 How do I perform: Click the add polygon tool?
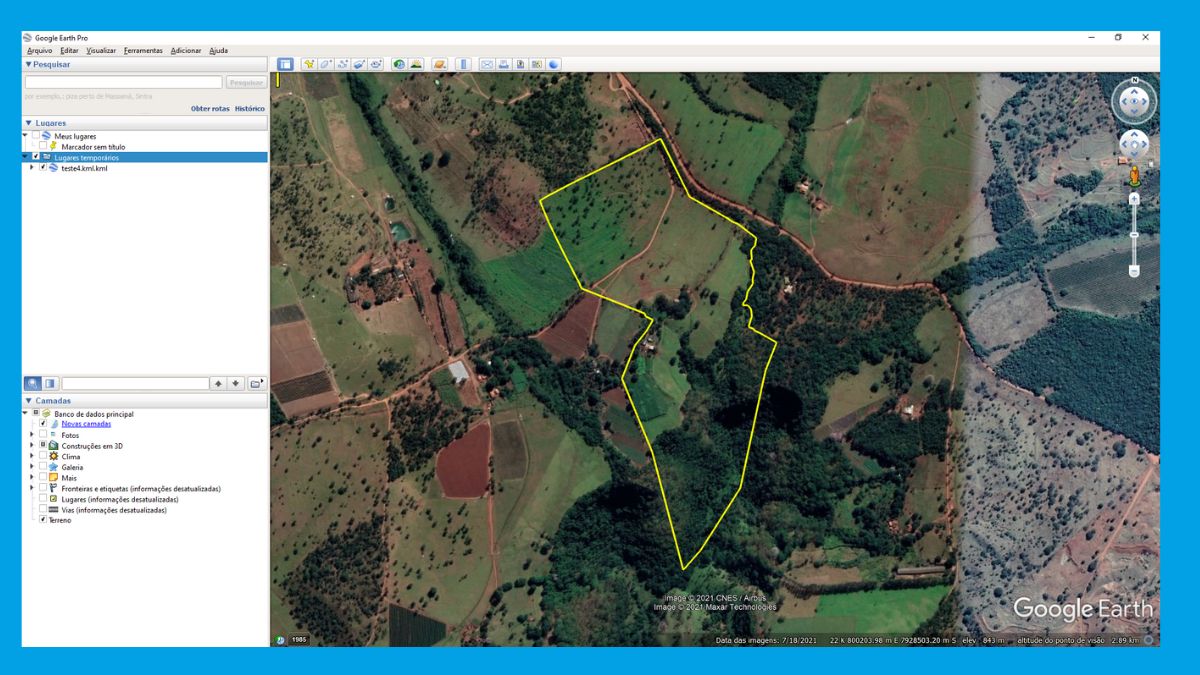(326, 64)
